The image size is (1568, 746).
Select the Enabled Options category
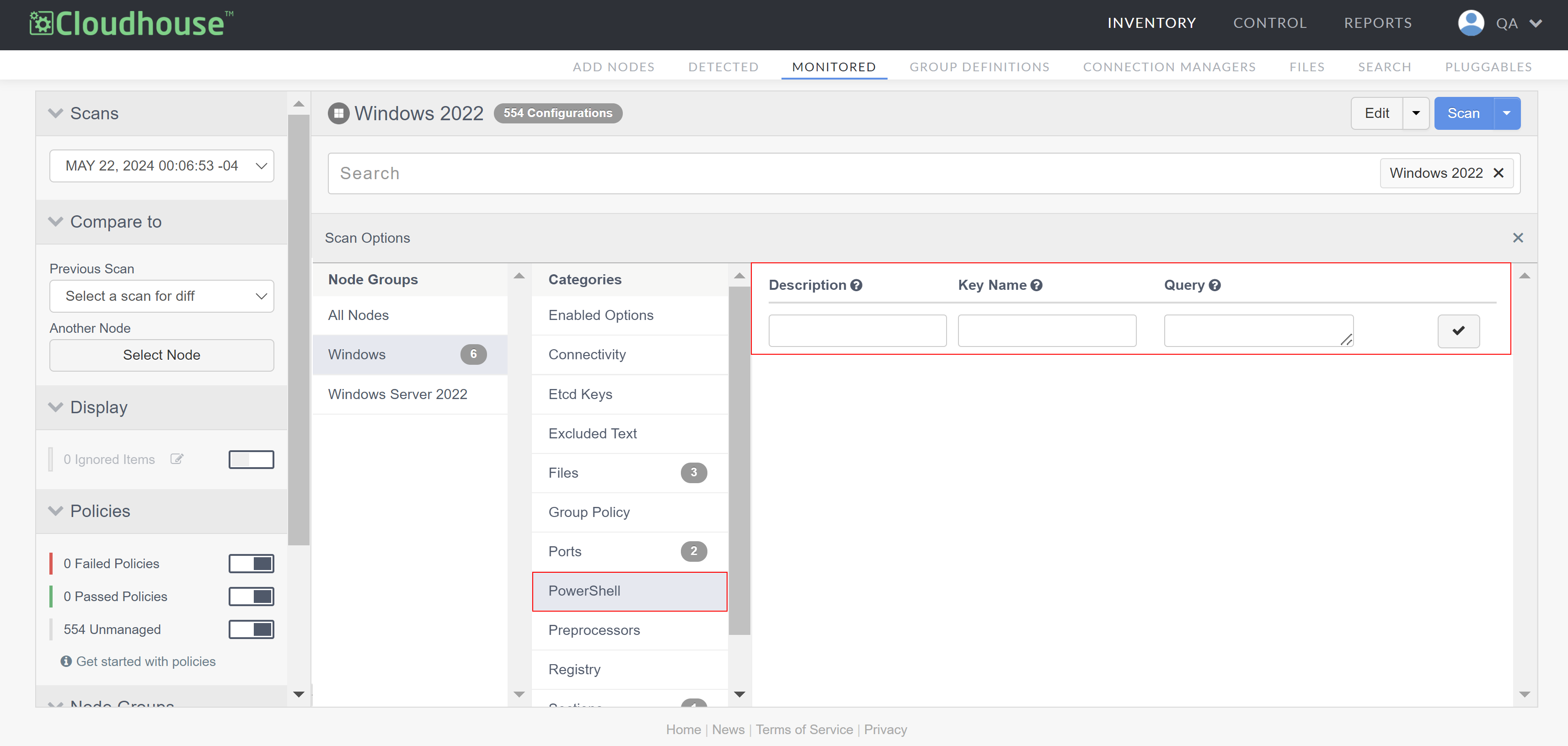(630, 315)
